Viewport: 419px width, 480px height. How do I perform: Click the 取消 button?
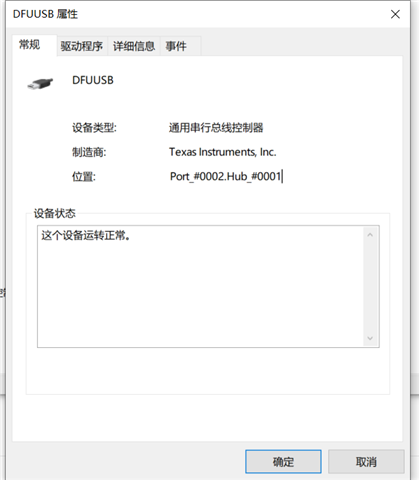[366, 462]
